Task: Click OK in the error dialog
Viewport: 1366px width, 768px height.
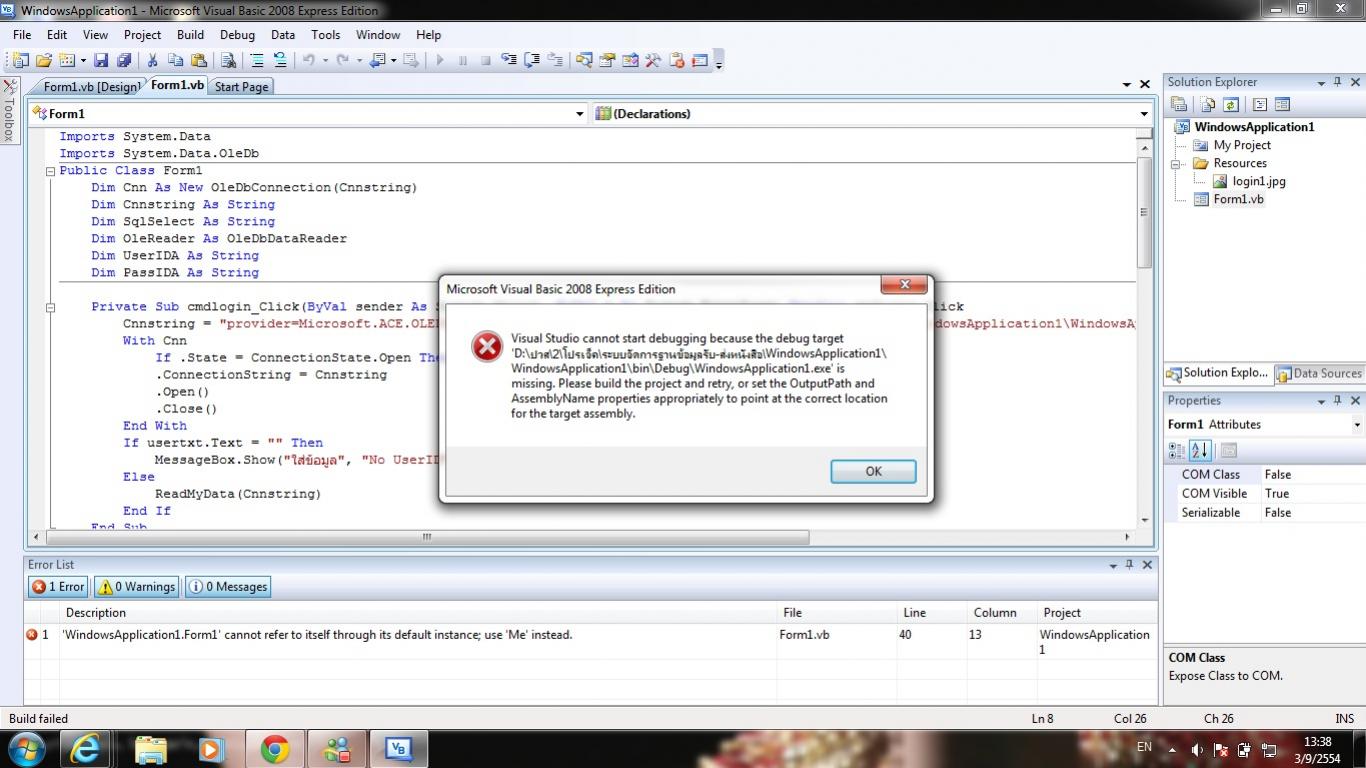Action: point(873,471)
